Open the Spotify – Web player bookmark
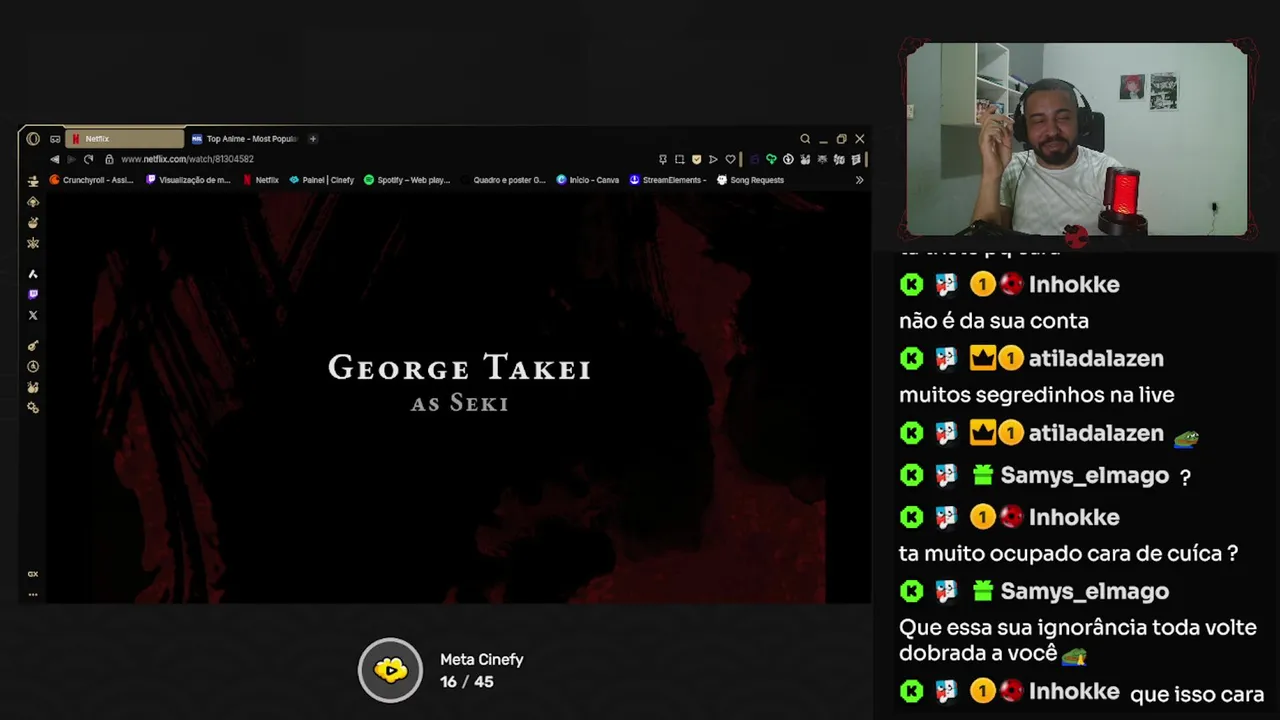1280x720 pixels. [407, 180]
